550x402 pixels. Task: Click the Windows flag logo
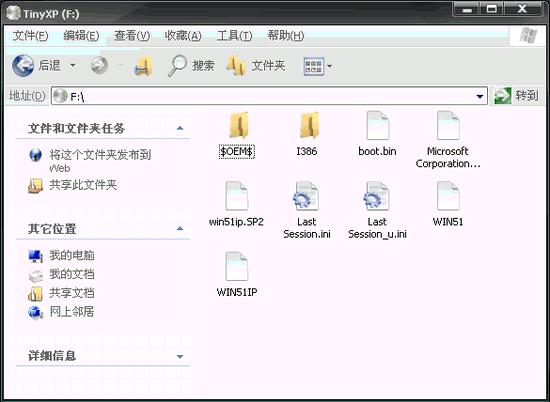528,36
